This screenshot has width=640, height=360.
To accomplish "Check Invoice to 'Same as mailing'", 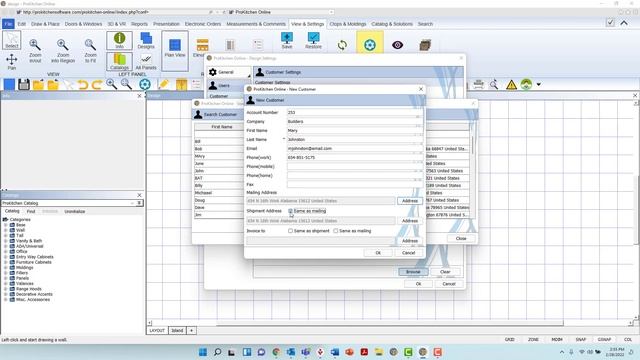I will pos(336,231).
